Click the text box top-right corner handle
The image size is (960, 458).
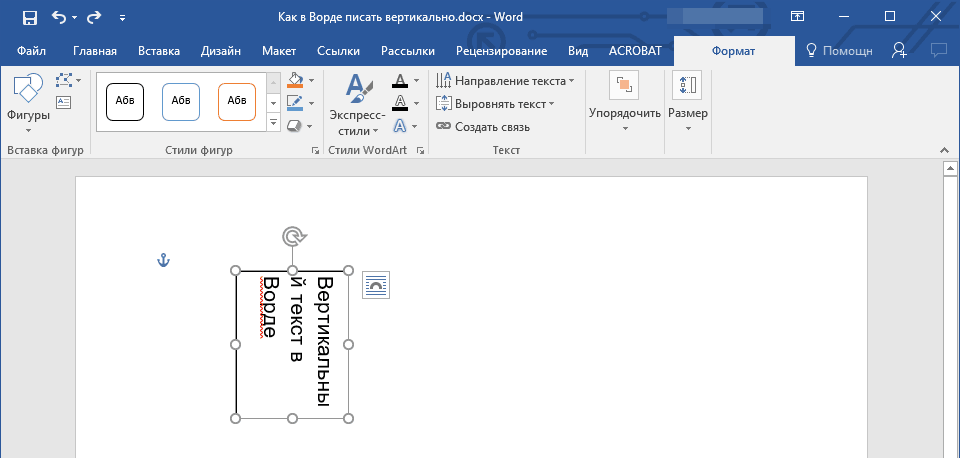click(x=348, y=270)
